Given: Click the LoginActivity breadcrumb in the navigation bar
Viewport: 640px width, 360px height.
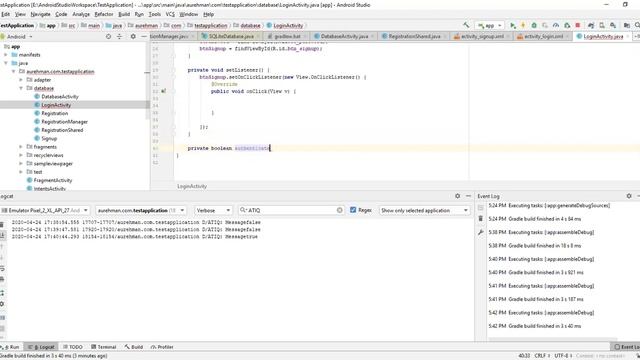Looking at the screenshot, I should coord(285,25).
